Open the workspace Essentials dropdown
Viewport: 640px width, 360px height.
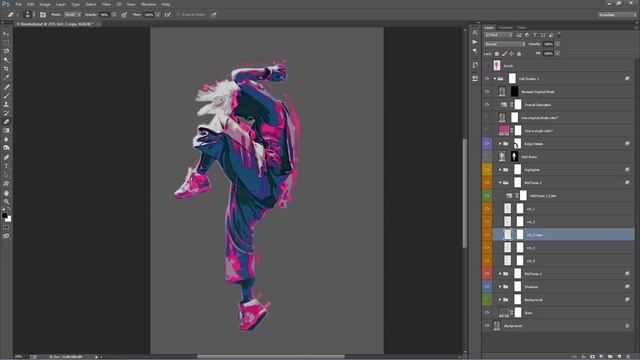coord(617,15)
